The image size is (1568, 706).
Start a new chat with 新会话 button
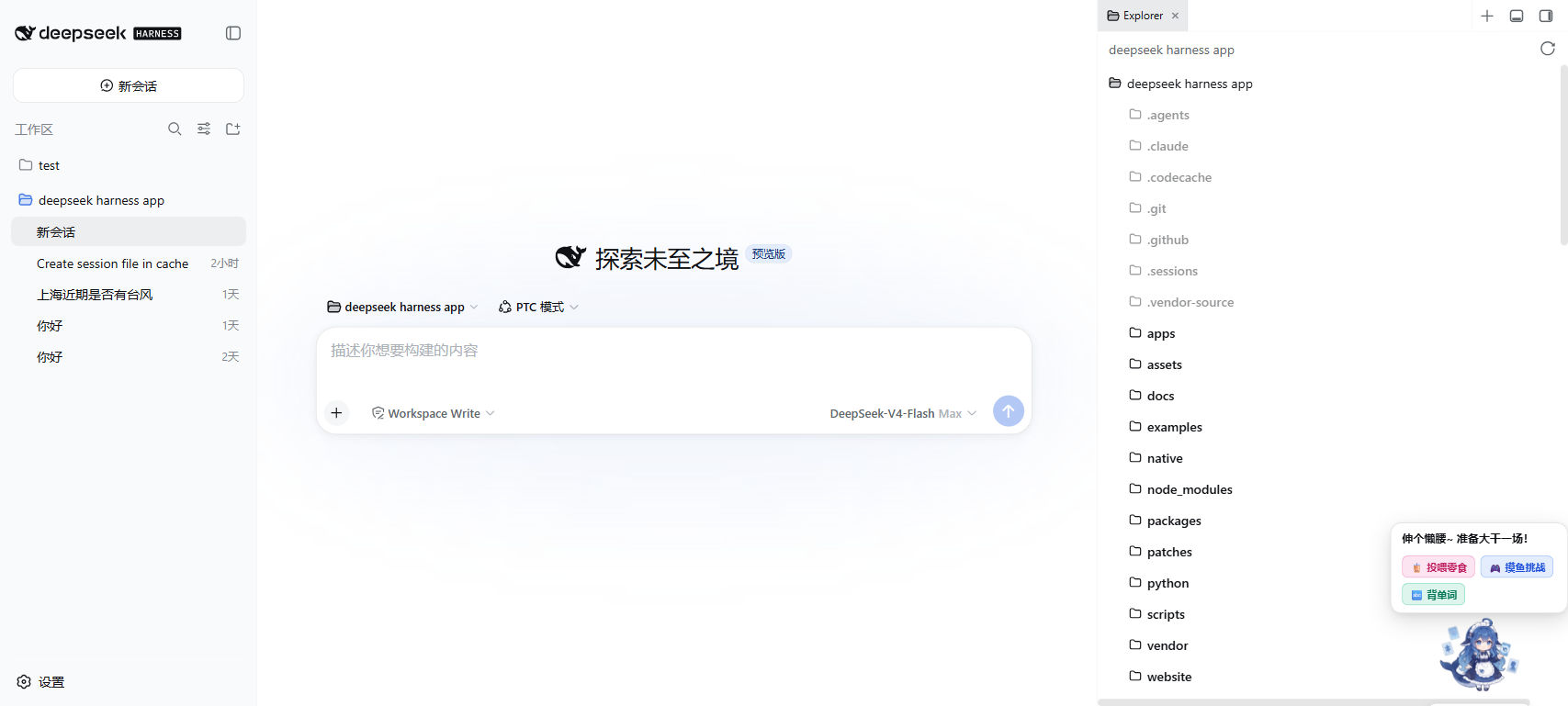coord(129,85)
